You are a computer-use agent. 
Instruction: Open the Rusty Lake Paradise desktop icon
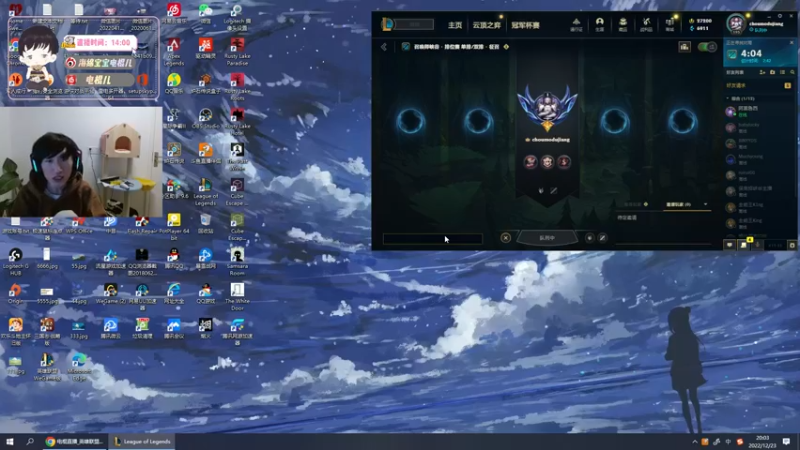[237, 52]
